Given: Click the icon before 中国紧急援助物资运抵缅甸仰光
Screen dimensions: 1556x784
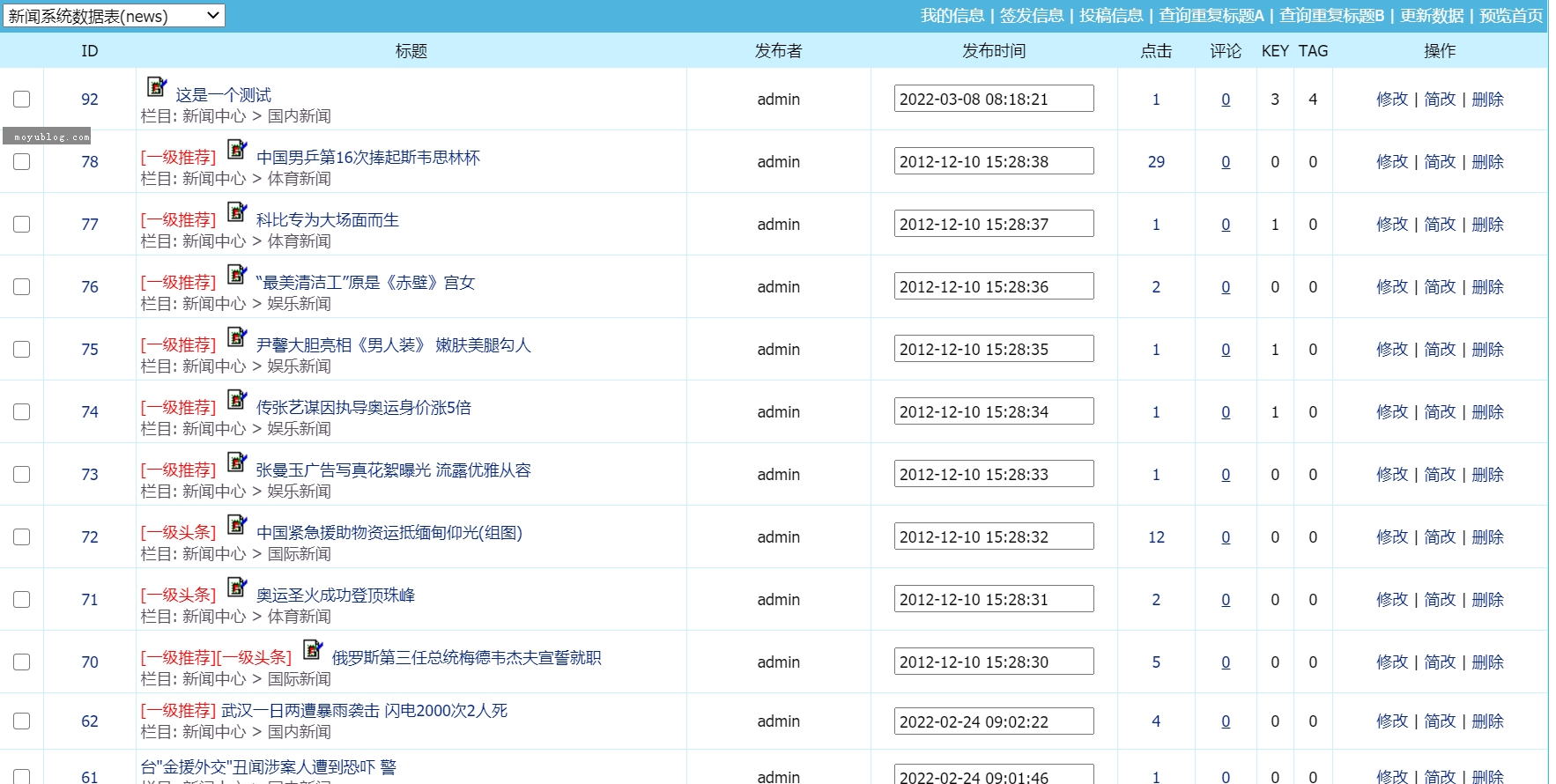Looking at the screenshot, I should pos(237,525).
